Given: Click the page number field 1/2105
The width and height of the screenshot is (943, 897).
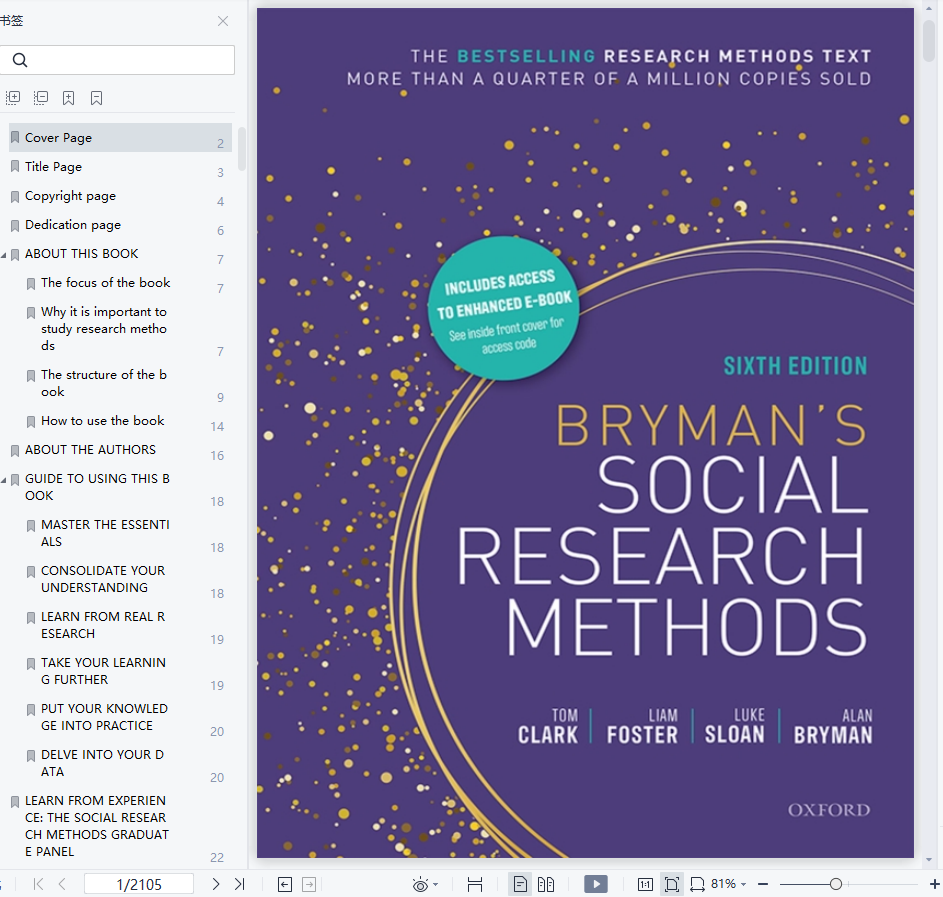Looking at the screenshot, I should pos(139,884).
